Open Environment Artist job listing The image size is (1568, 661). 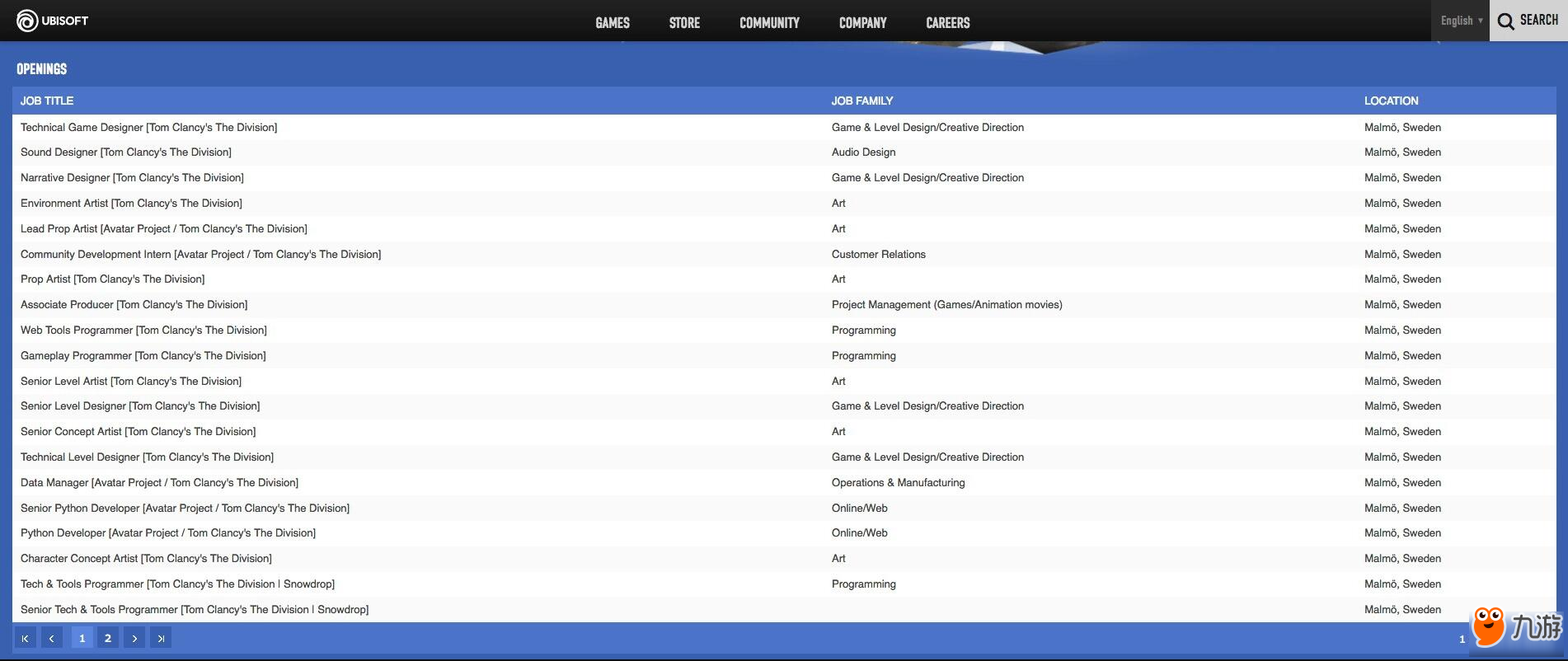[131, 203]
